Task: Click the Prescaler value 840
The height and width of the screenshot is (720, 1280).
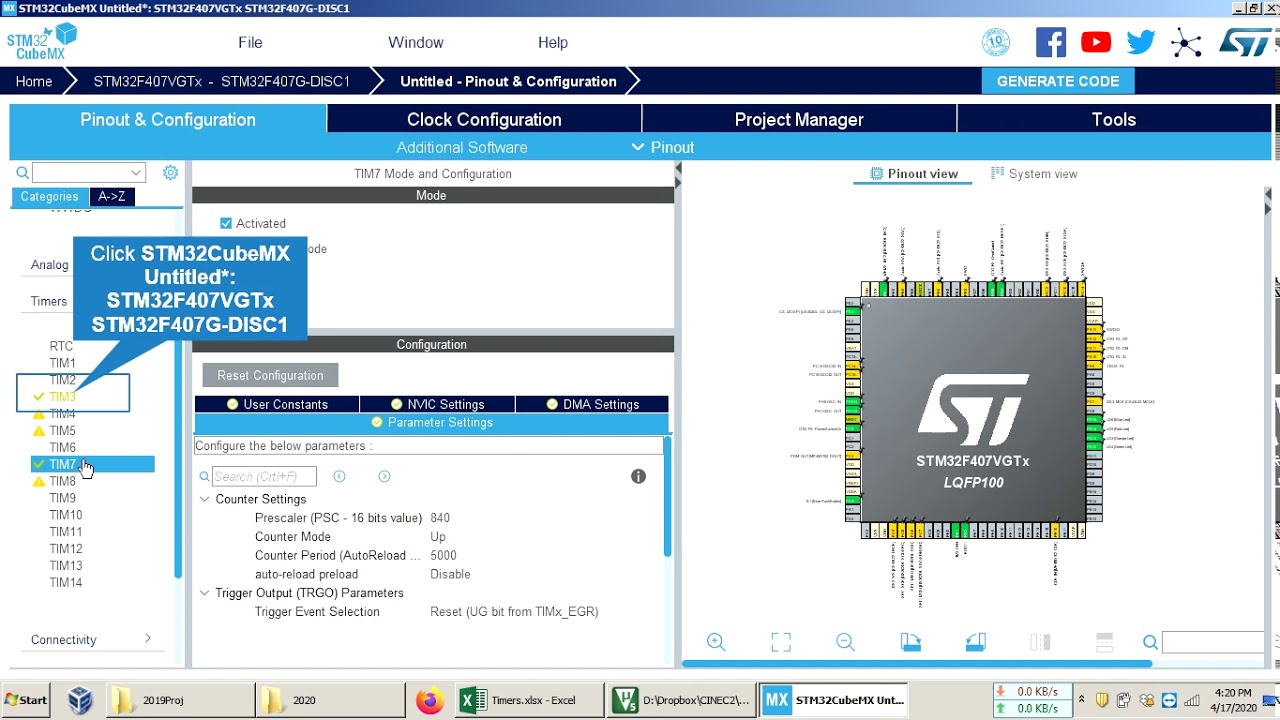Action: pos(440,518)
